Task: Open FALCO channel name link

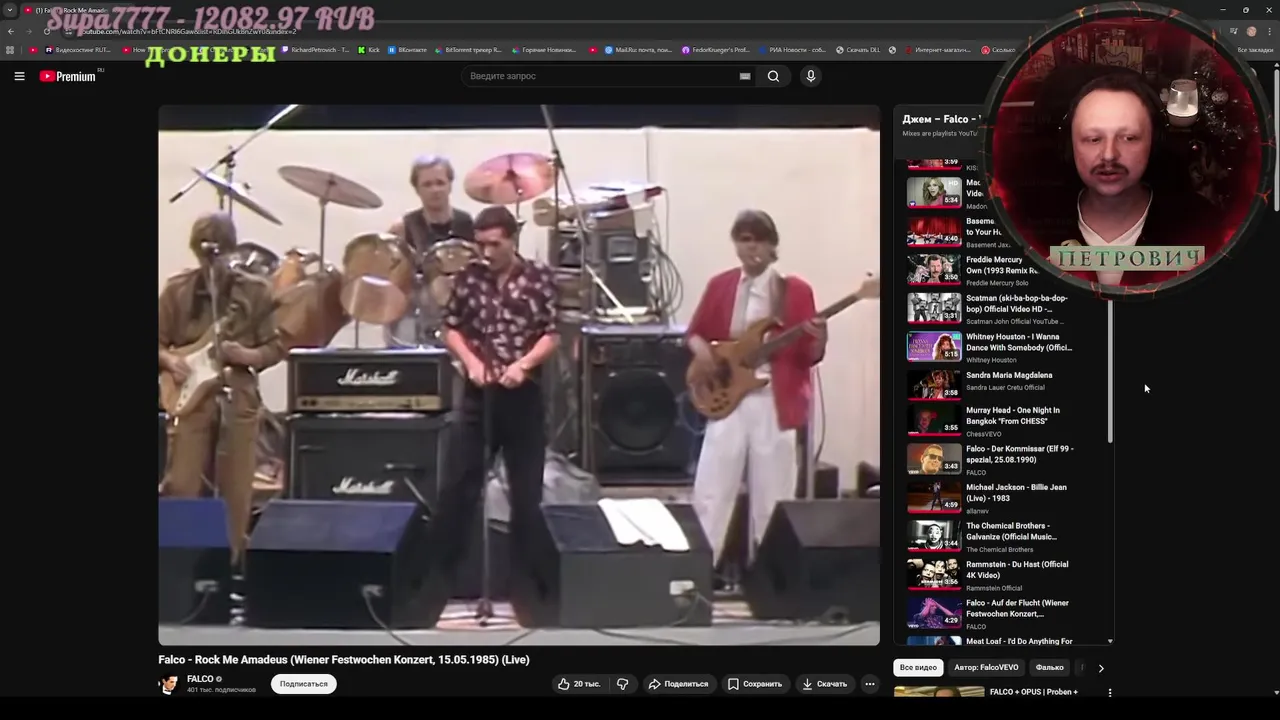Action: [200, 679]
